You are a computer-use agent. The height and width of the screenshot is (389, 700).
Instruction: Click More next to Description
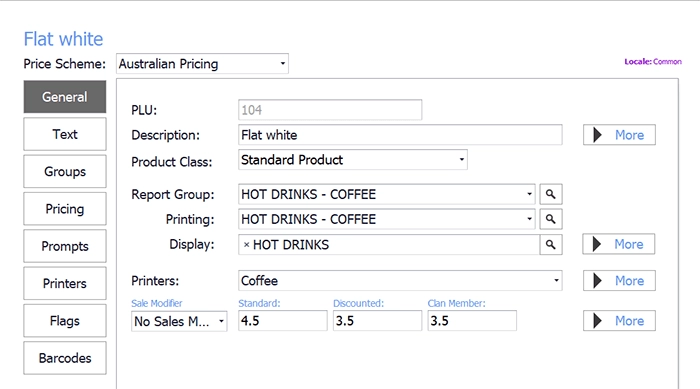619,135
